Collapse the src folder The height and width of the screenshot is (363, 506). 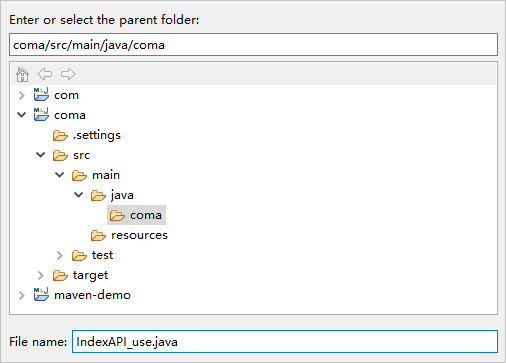[41, 155]
